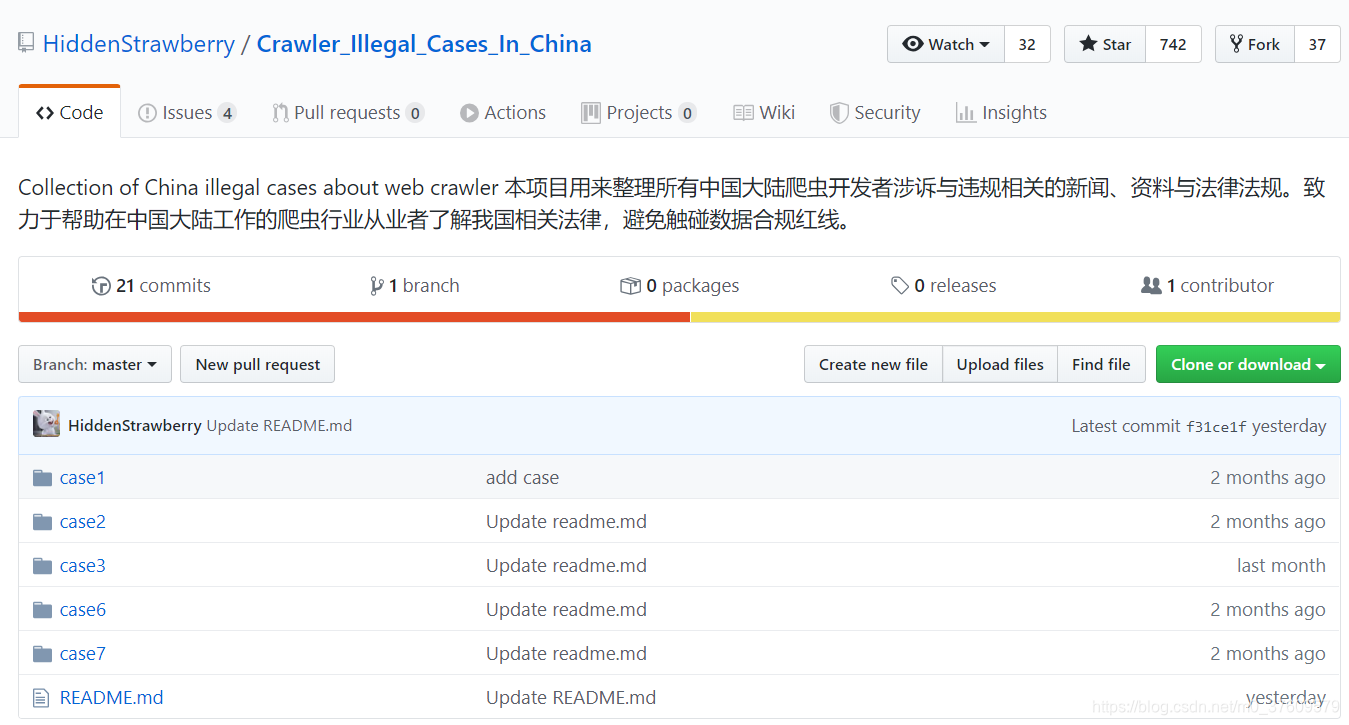Switch to the Issues tab
The height and width of the screenshot is (725, 1349).
pos(187,113)
